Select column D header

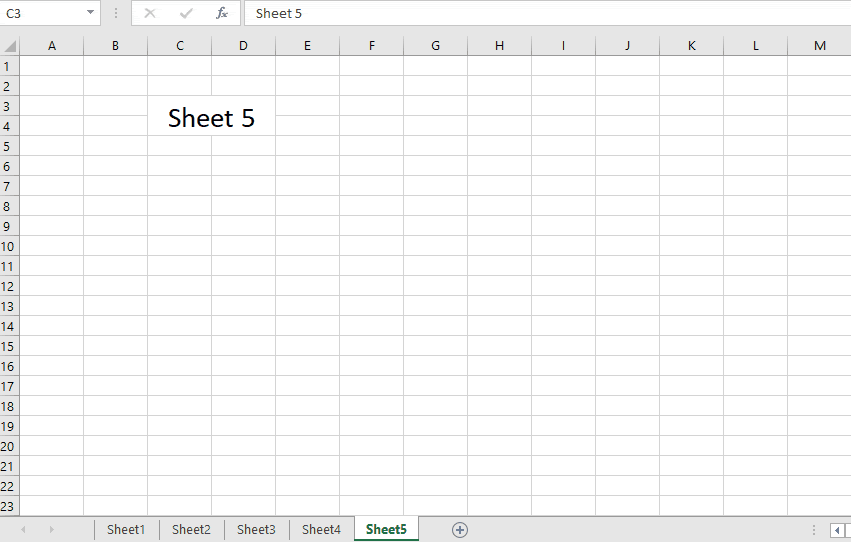(243, 46)
